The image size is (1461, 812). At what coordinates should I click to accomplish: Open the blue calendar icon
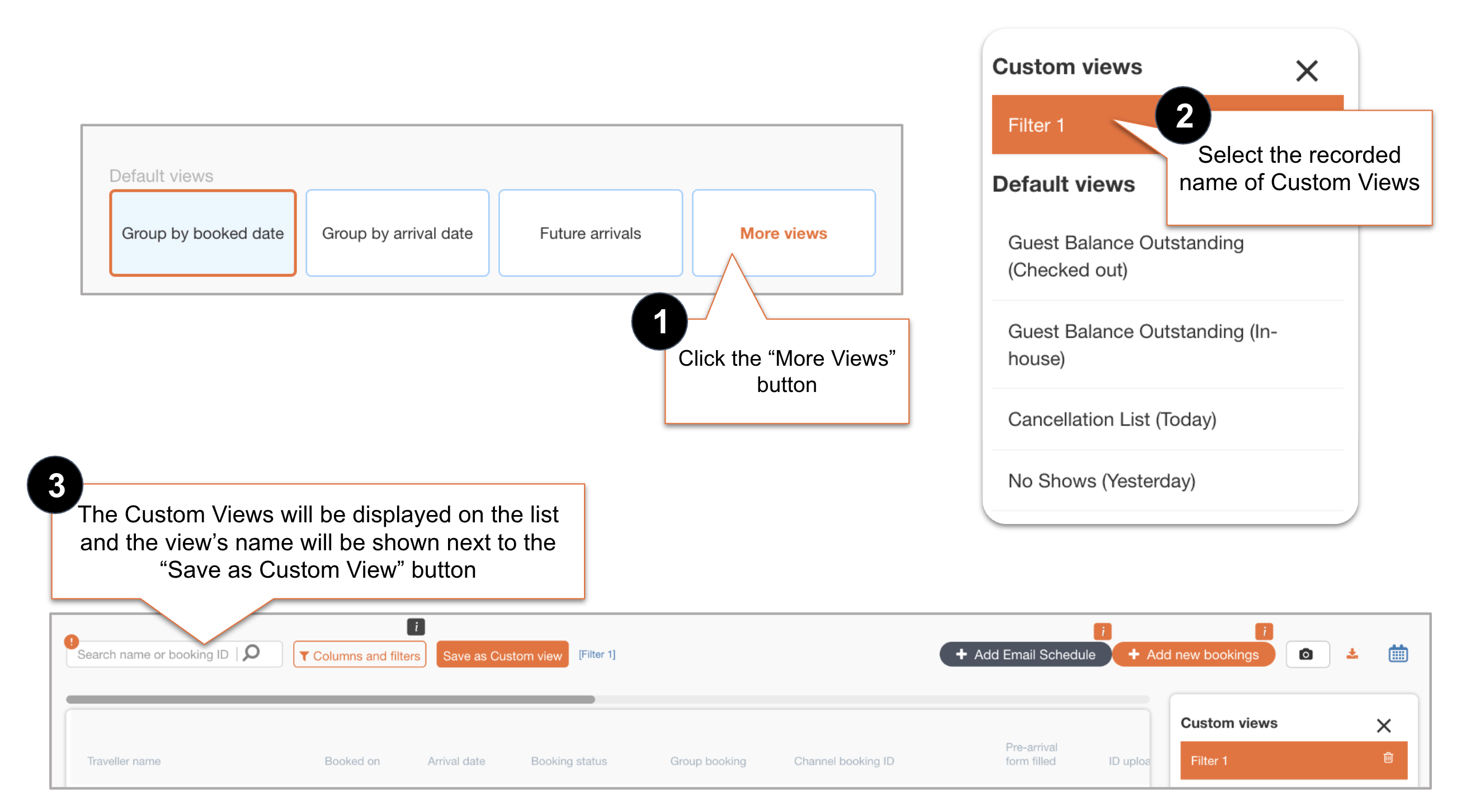click(x=1397, y=654)
